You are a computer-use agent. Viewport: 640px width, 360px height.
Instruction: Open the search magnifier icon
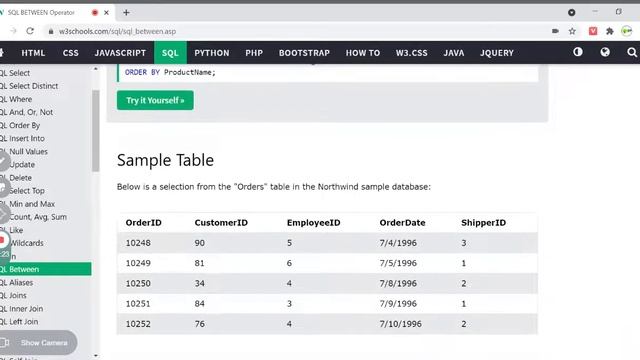point(631,52)
